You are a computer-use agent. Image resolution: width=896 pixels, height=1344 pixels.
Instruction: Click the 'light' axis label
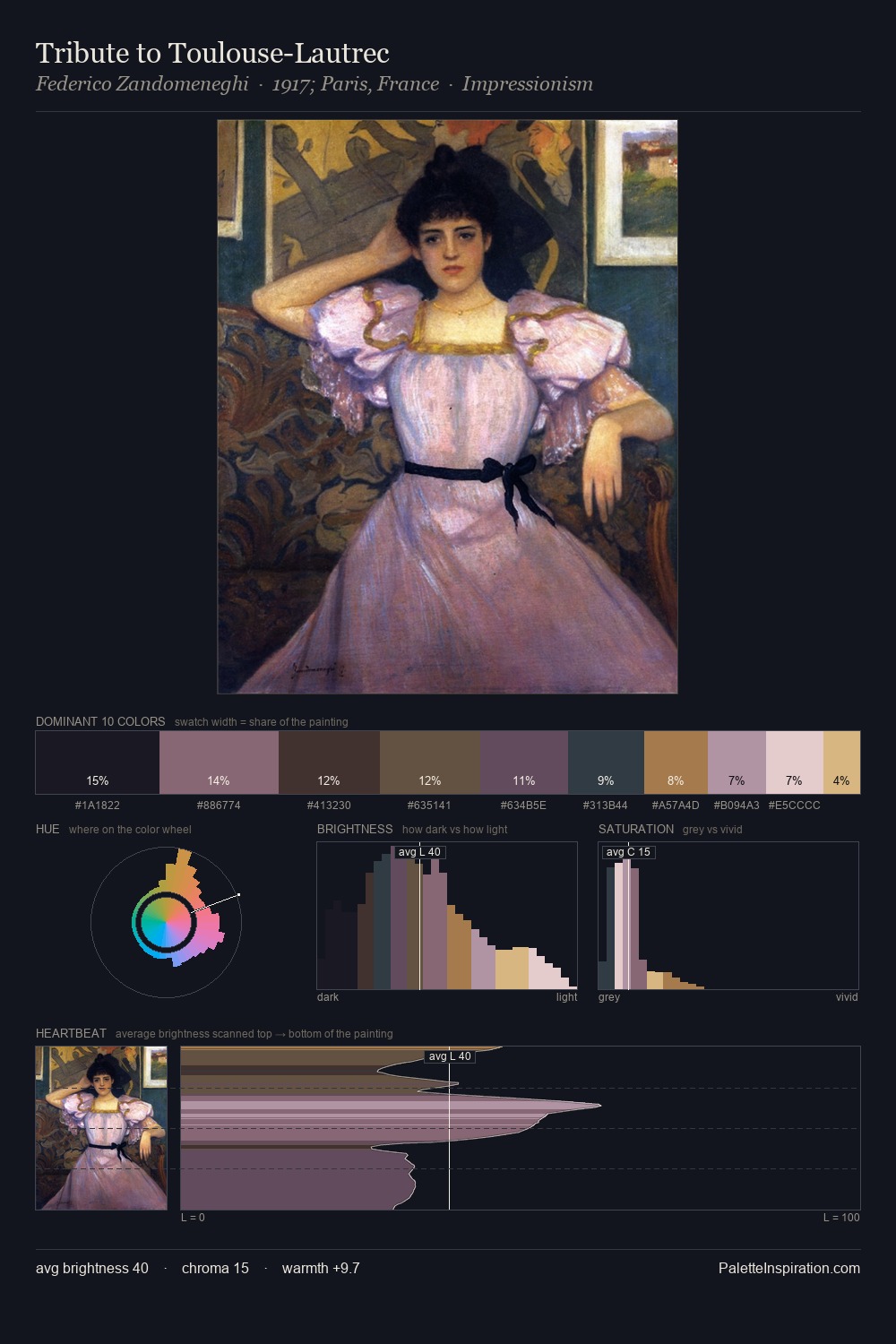point(566,997)
